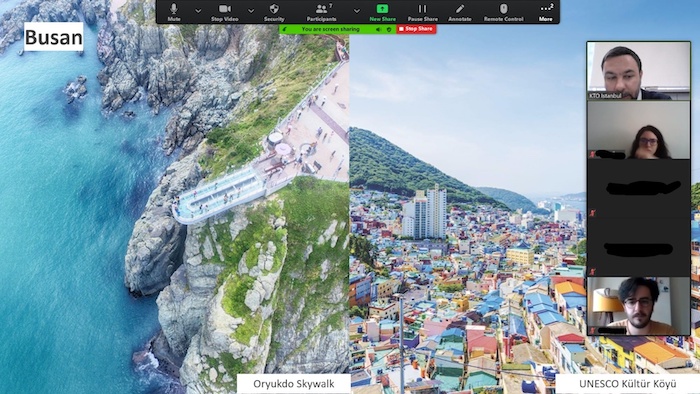Mute the microphone in Zoom toolbar
Viewport: 700px width, 394px height.
tap(174, 12)
